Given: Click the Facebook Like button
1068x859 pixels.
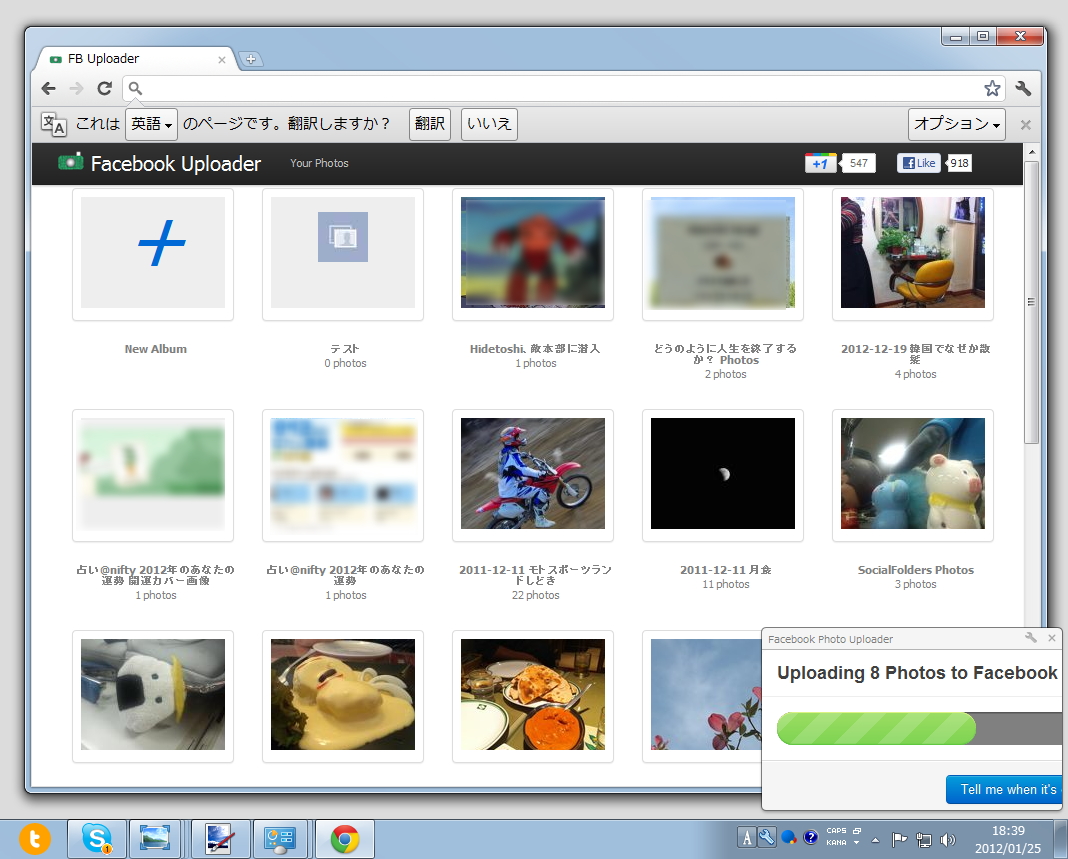Looking at the screenshot, I should (918, 163).
